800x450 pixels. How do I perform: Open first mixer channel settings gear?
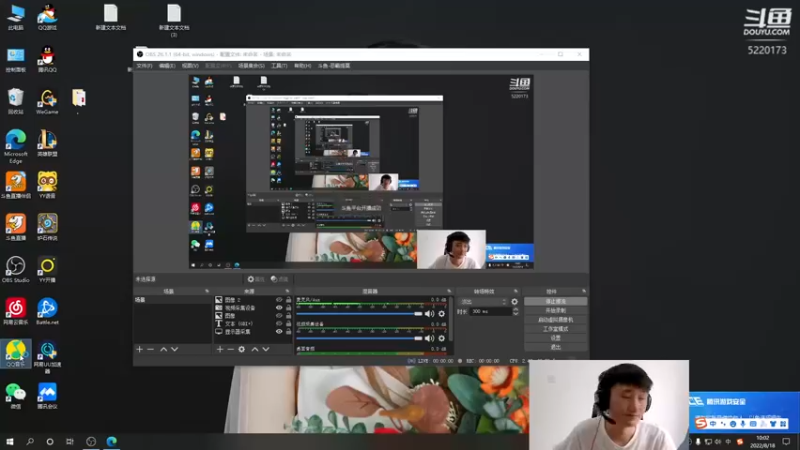[442, 314]
